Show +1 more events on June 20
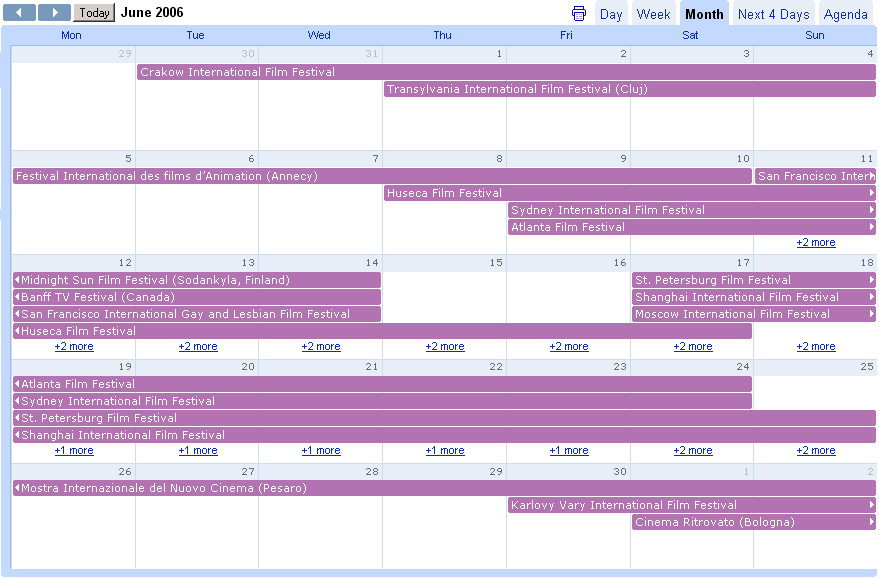 198,450
